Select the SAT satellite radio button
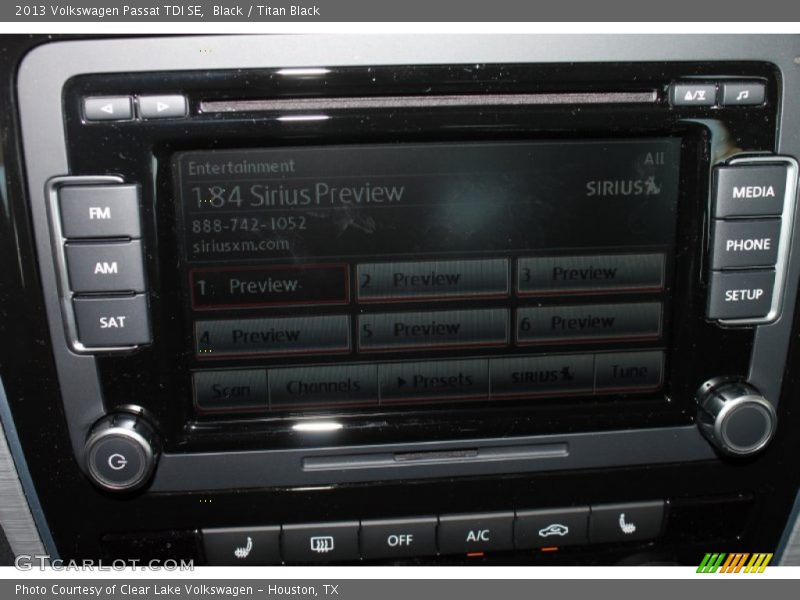The image size is (800, 600). point(111,321)
